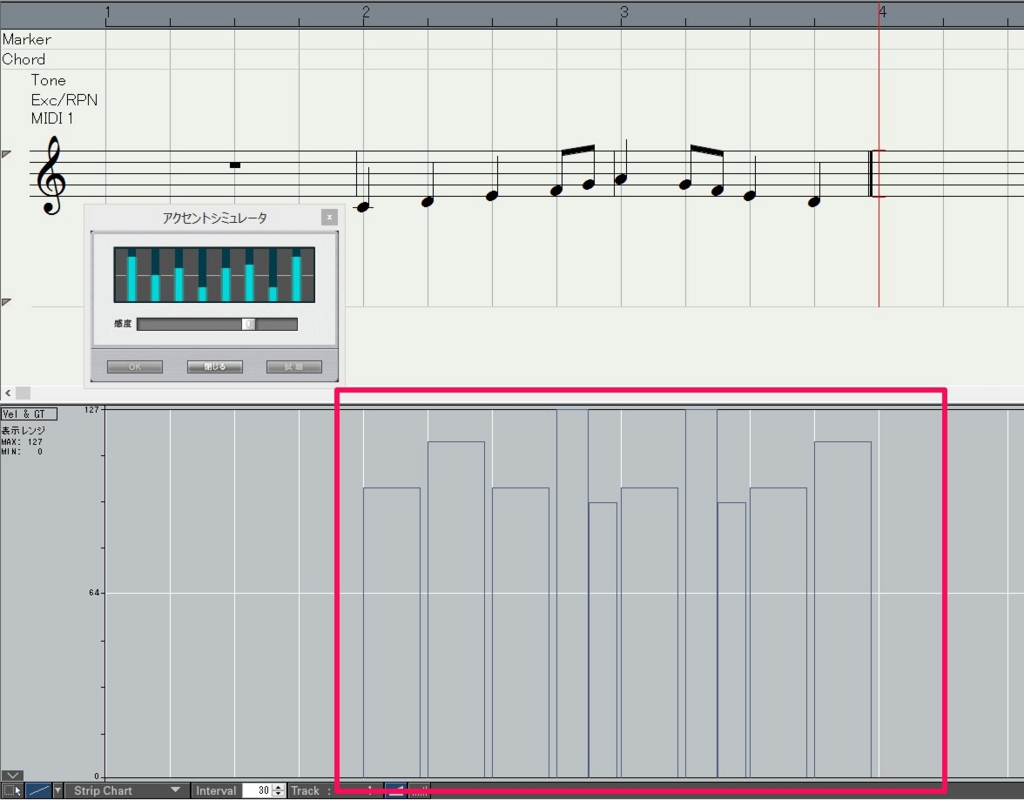Click the 試聴 preview button

(294, 367)
